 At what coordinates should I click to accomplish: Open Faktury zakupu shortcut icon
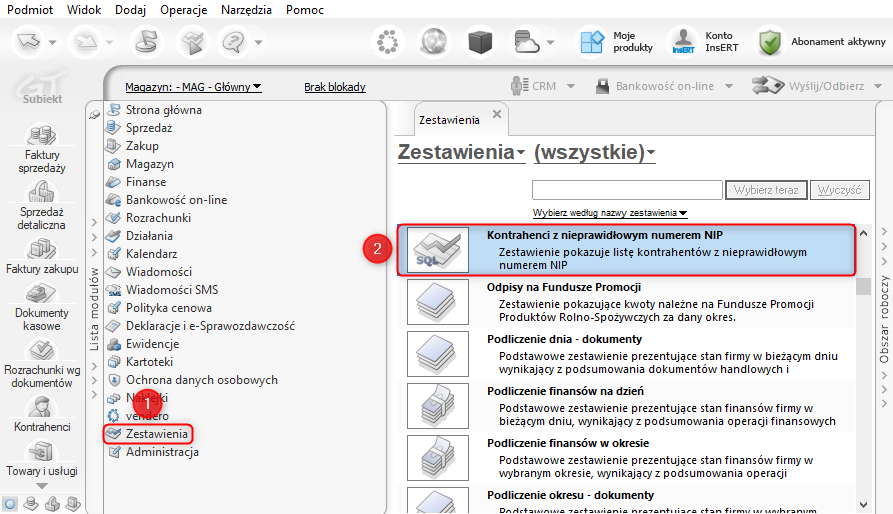42,249
